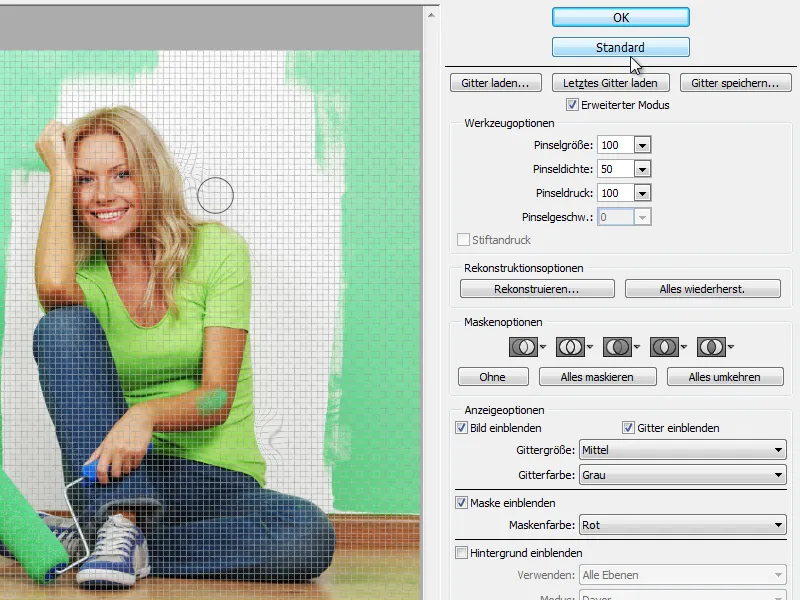Uncheck Bild einblenden

(x=461, y=428)
